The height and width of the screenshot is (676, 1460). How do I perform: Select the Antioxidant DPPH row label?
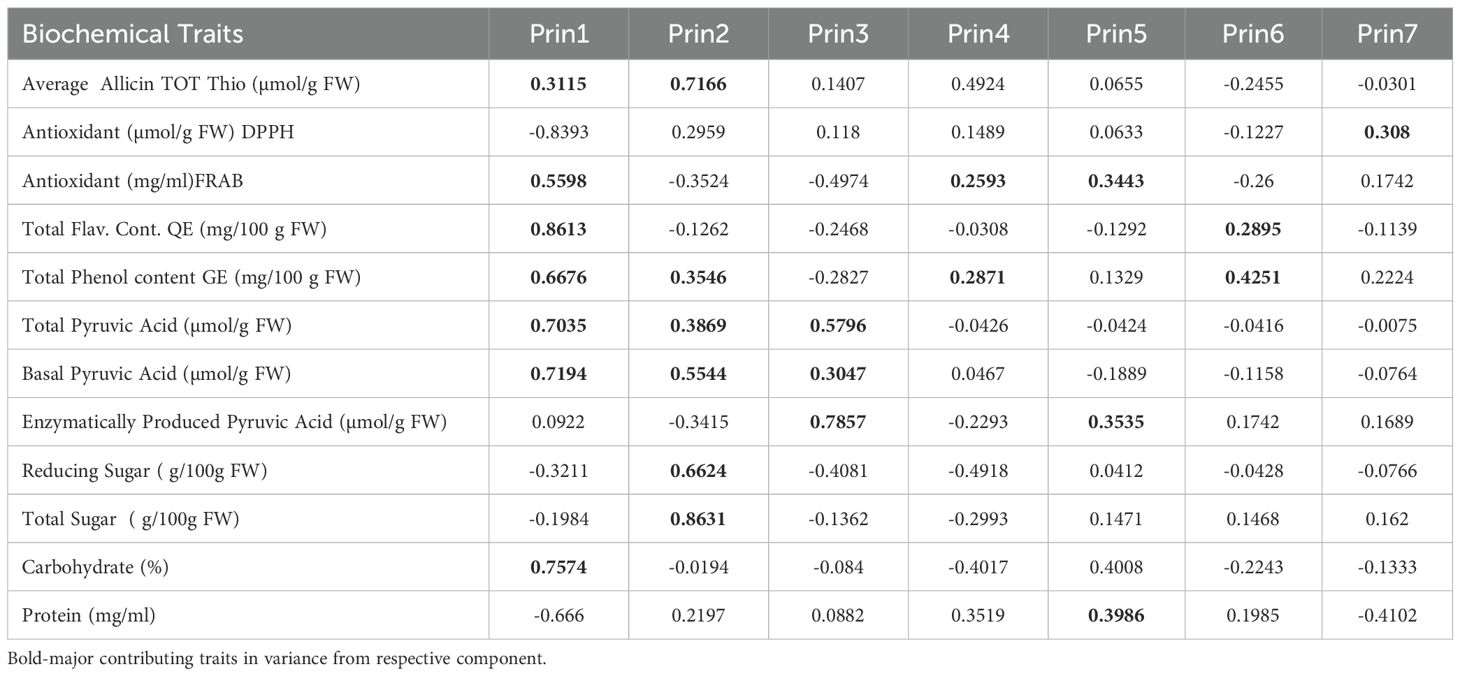pyautogui.click(x=146, y=132)
